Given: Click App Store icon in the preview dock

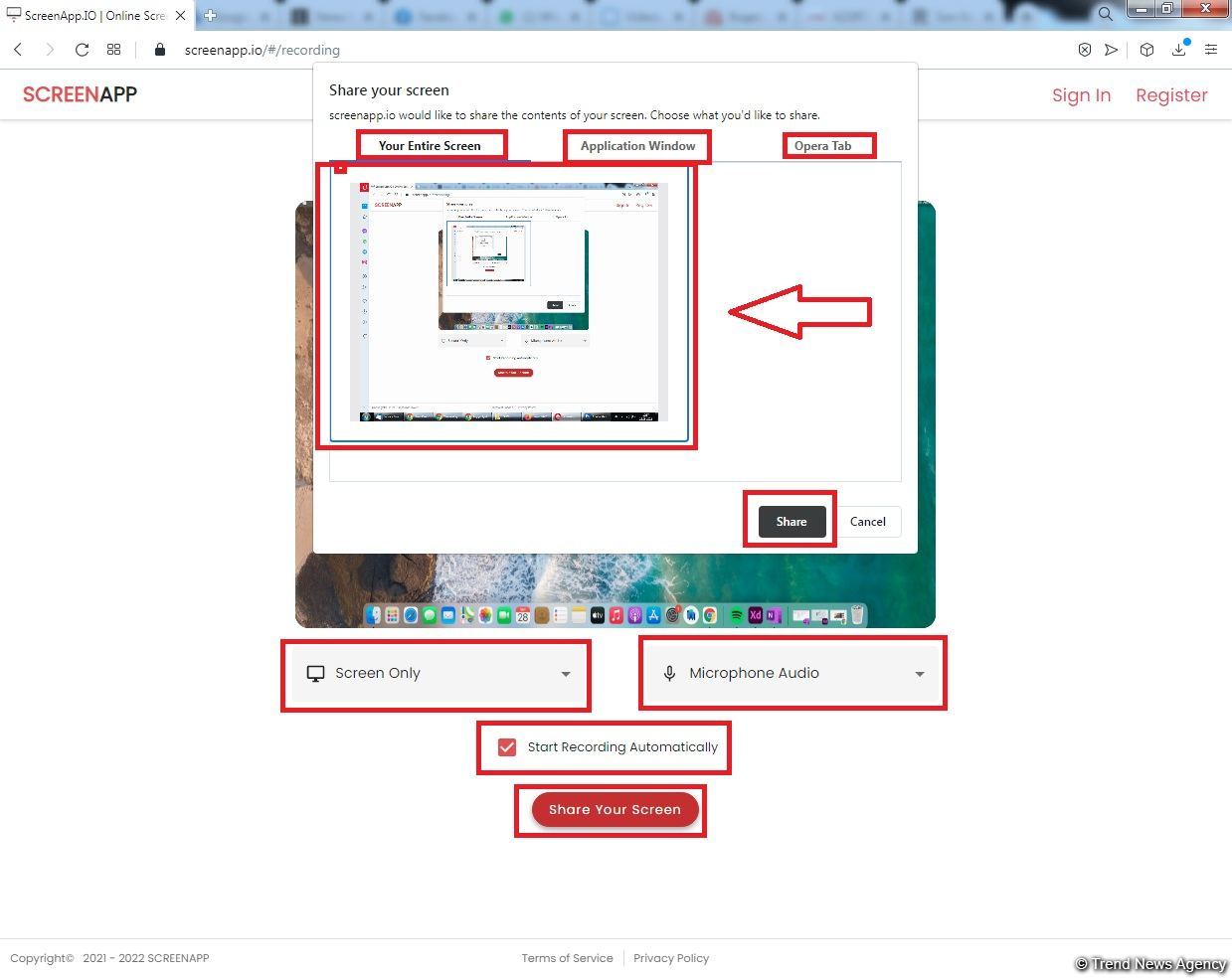Looking at the screenshot, I should click(x=653, y=615).
